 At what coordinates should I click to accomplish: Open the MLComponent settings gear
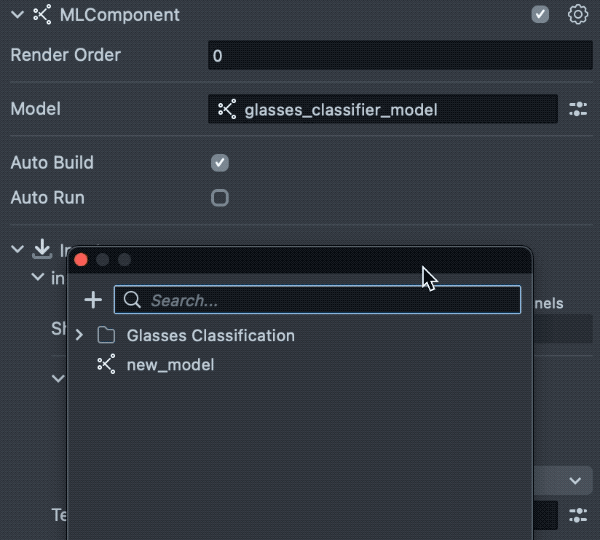pyautogui.click(x=577, y=15)
